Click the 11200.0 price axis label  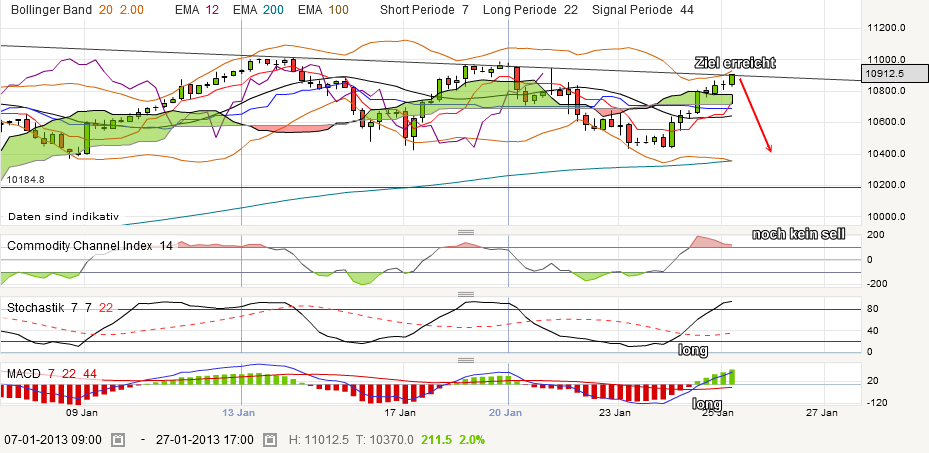pos(887,28)
